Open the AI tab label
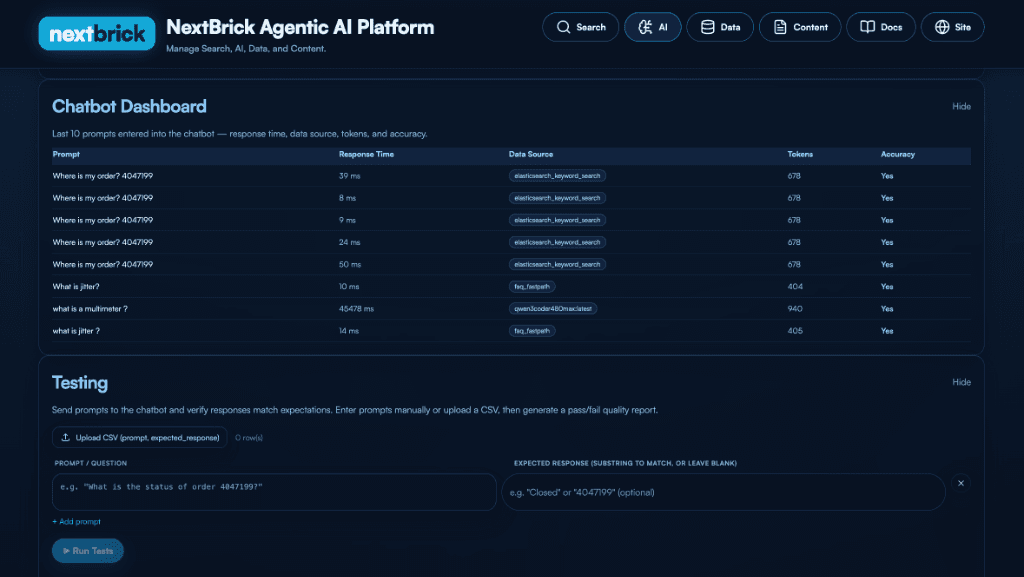The width and height of the screenshot is (1024, 577). coord(663,27)
